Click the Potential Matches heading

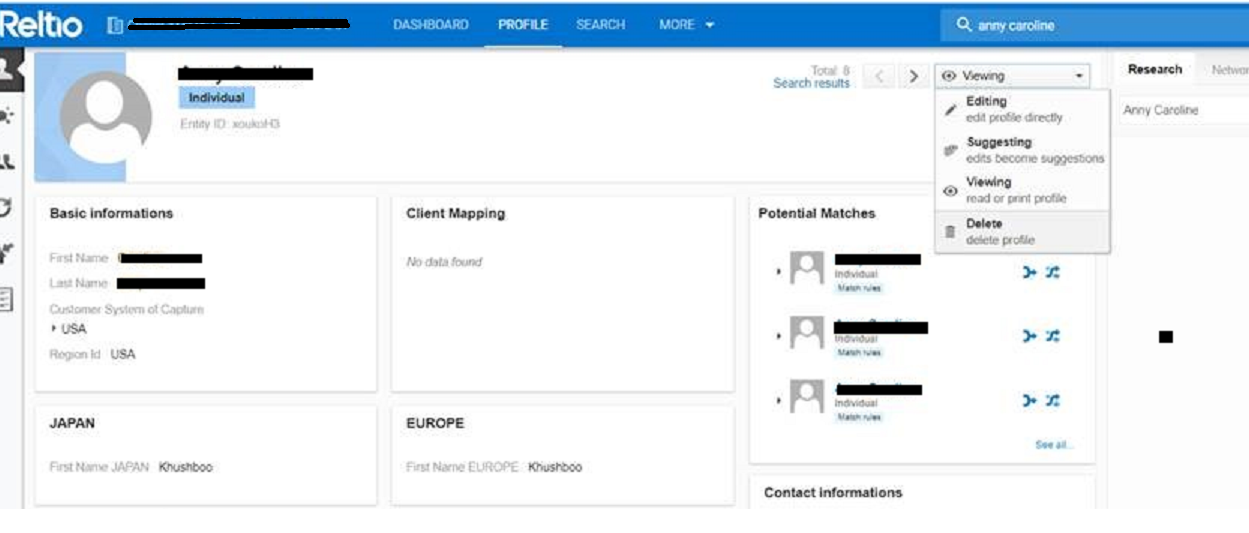coord(817,213)
